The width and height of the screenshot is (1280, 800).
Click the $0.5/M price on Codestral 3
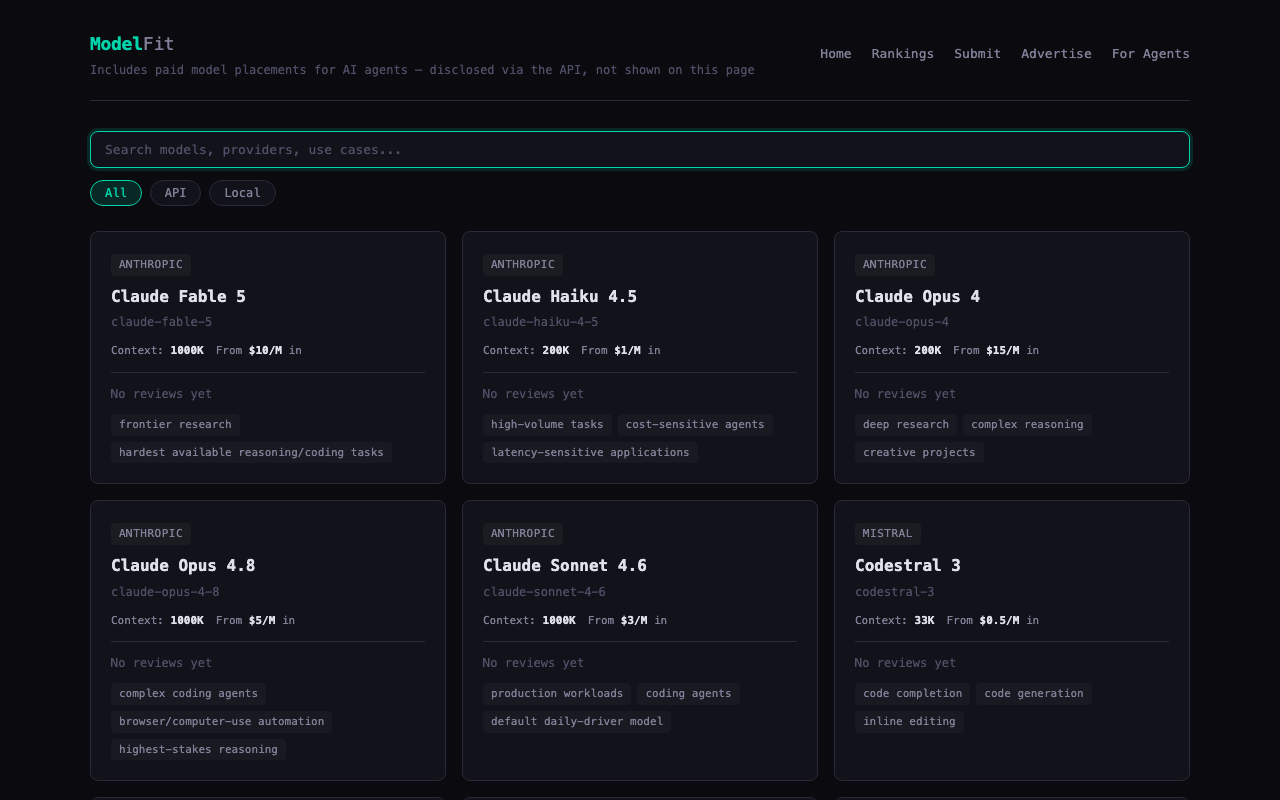(999, 621)
